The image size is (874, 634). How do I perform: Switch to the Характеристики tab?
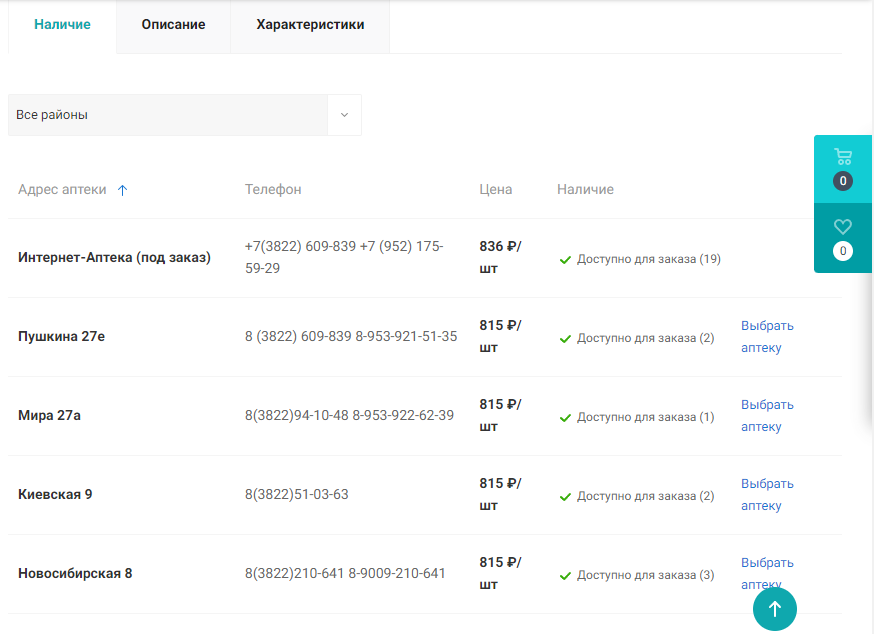click(310, 25)
